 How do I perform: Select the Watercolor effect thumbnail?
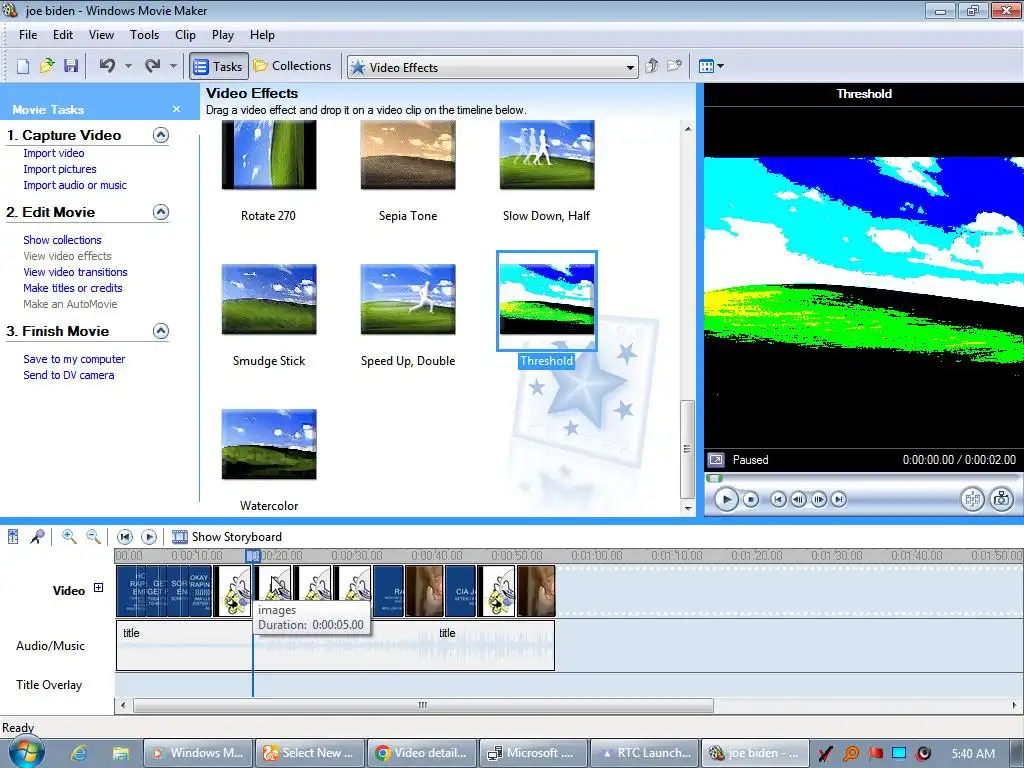click(269, 444)
